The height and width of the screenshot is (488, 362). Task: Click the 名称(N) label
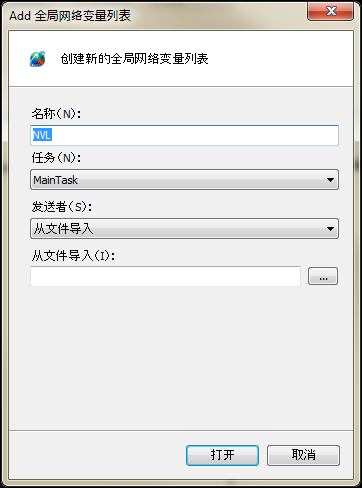coord(56,114)
